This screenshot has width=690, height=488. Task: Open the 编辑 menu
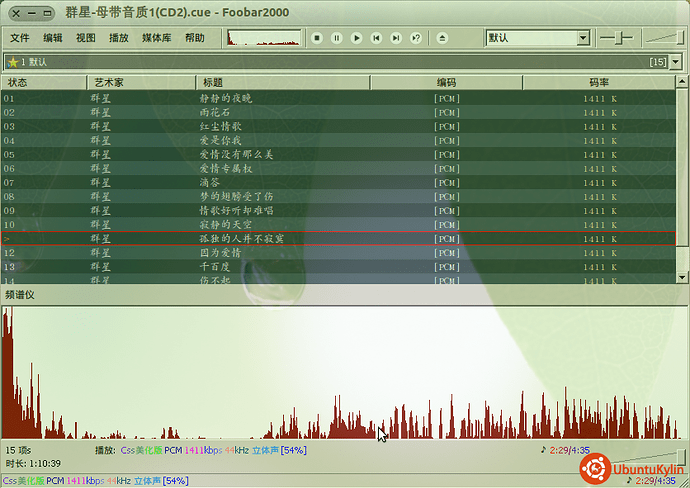[x=53, y=38]
